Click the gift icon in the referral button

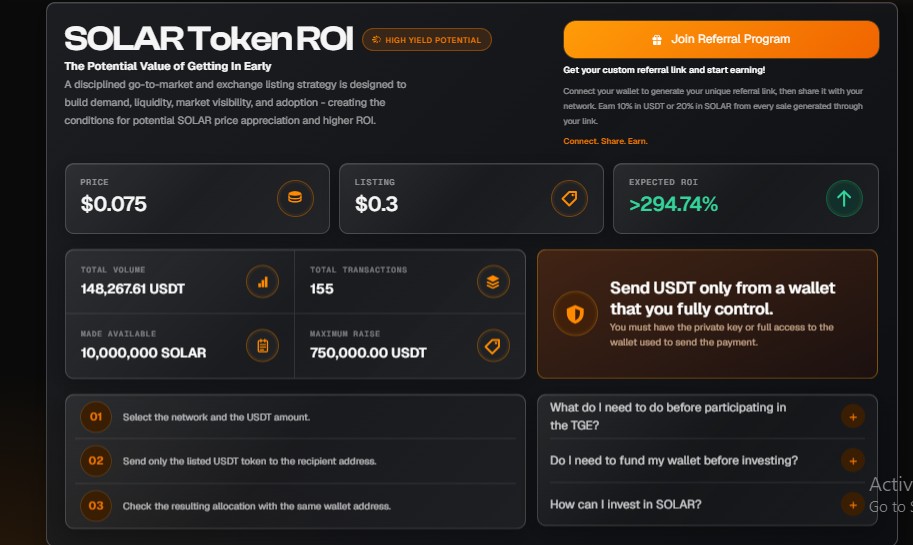[657, 40]
